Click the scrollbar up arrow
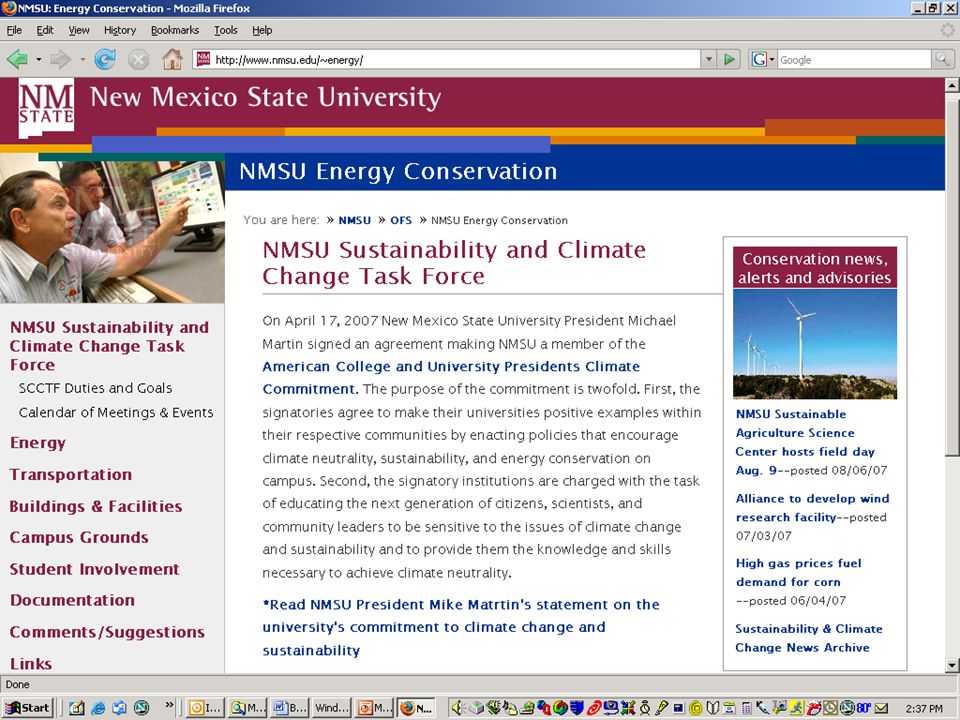The height and width of the screenshot is (720, 960). click(952, 85)
